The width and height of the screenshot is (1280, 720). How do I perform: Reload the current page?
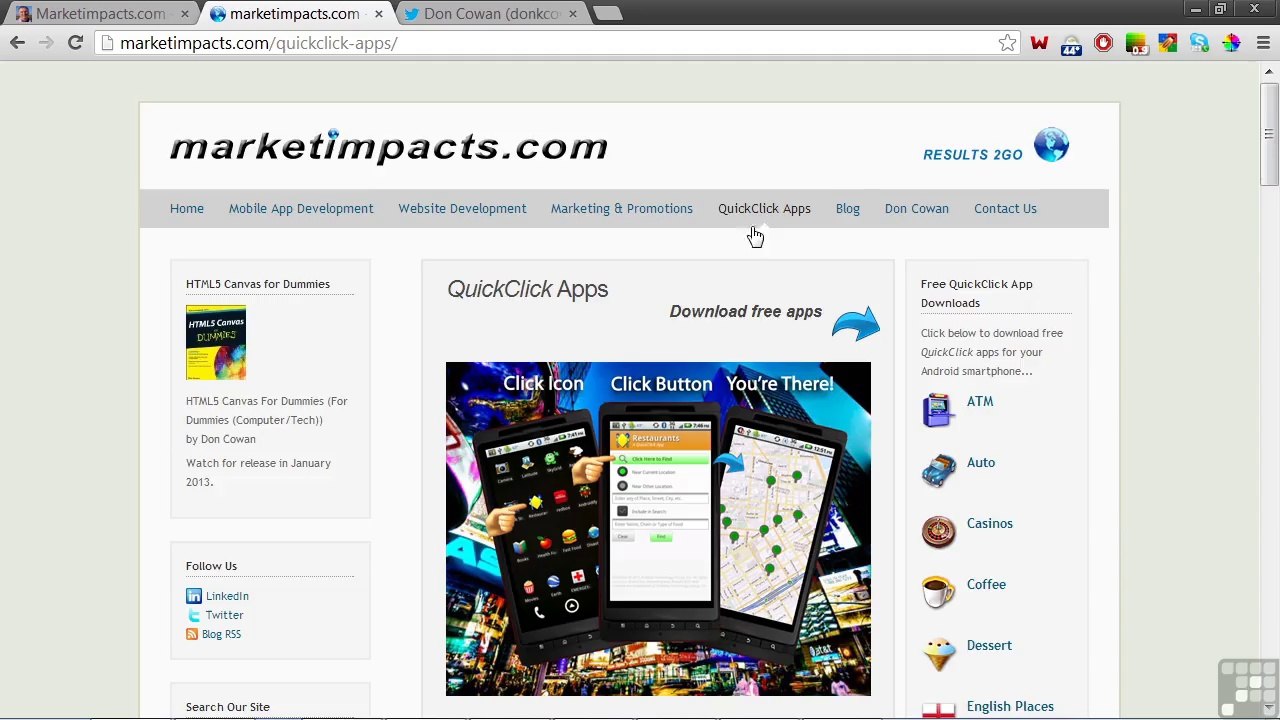tap(75, 43)
